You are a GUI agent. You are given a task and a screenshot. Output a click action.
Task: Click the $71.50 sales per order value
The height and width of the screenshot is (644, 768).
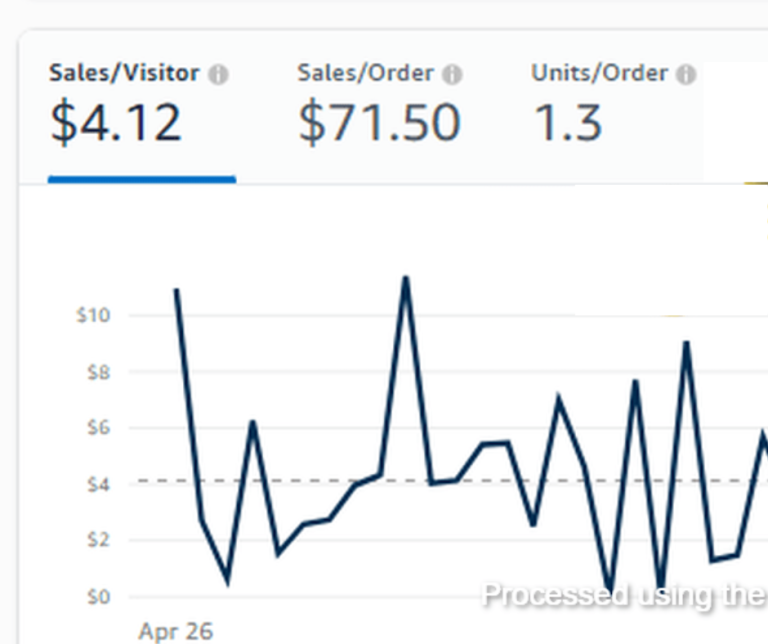coord(379,122)
